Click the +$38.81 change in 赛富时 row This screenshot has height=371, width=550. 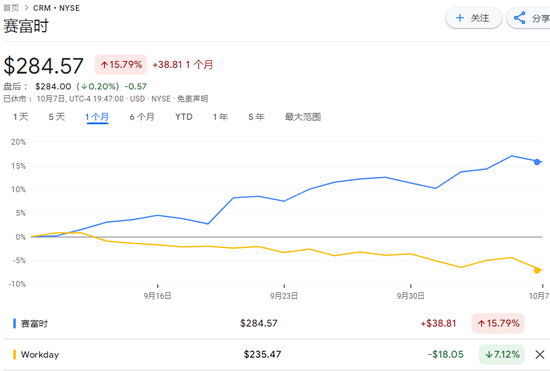click(438, 323)
